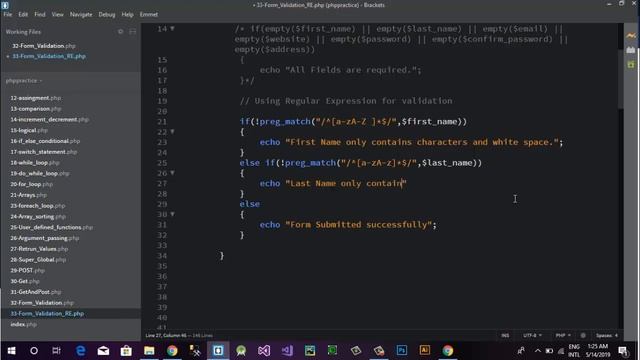640x360 pixels.
Task: Open 14-increment_decrement.php file
Action: [49, 120]
